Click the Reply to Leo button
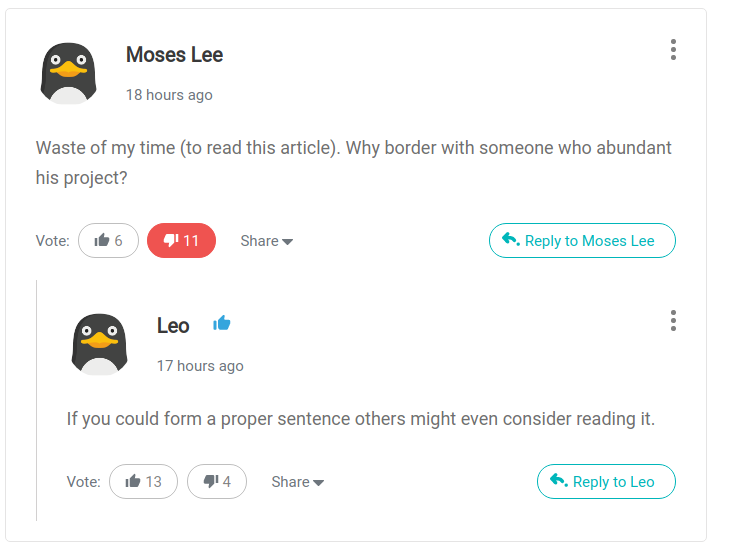The image size is (736, 555). (x=606, y=481)
